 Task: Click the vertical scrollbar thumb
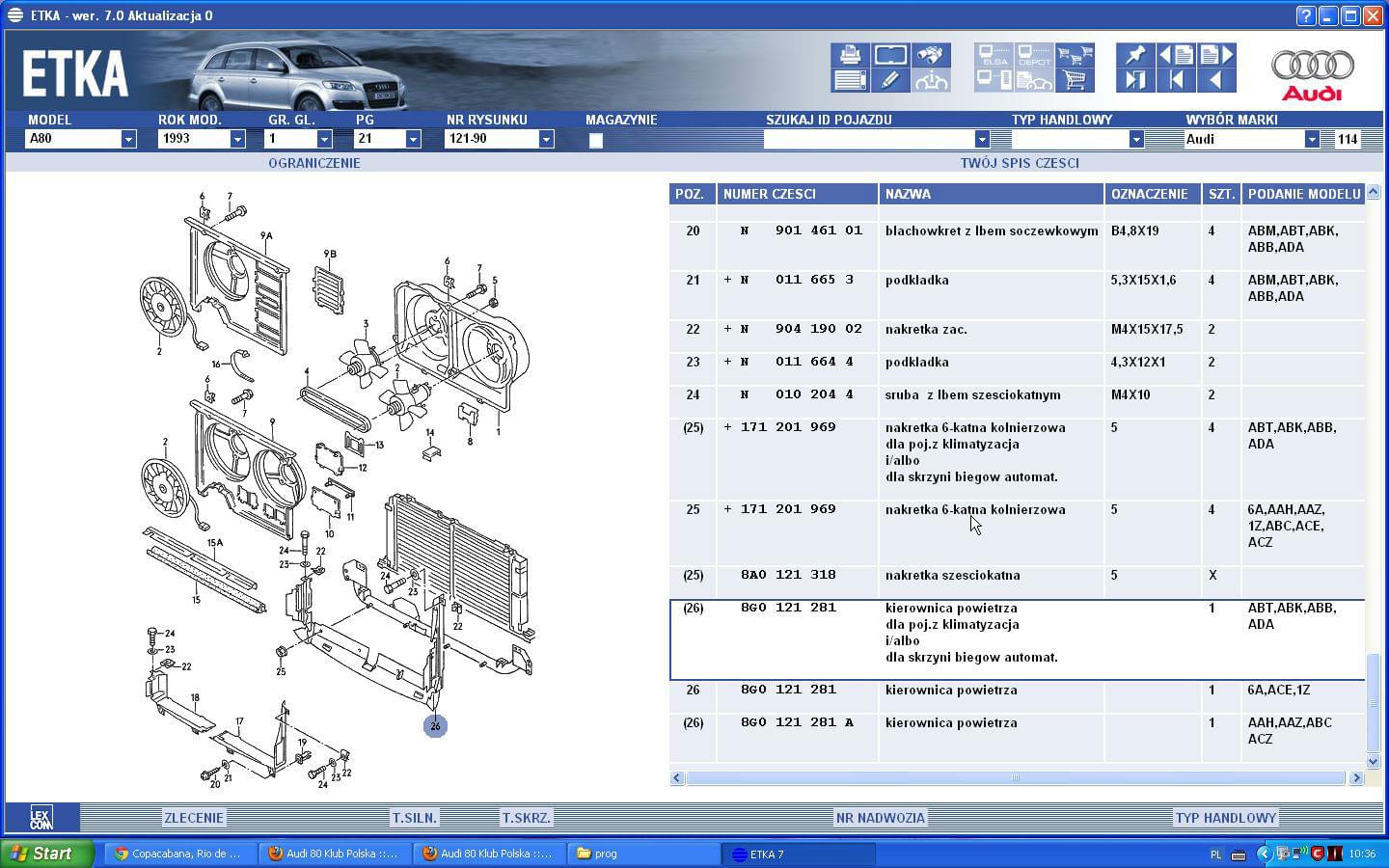1375,702
